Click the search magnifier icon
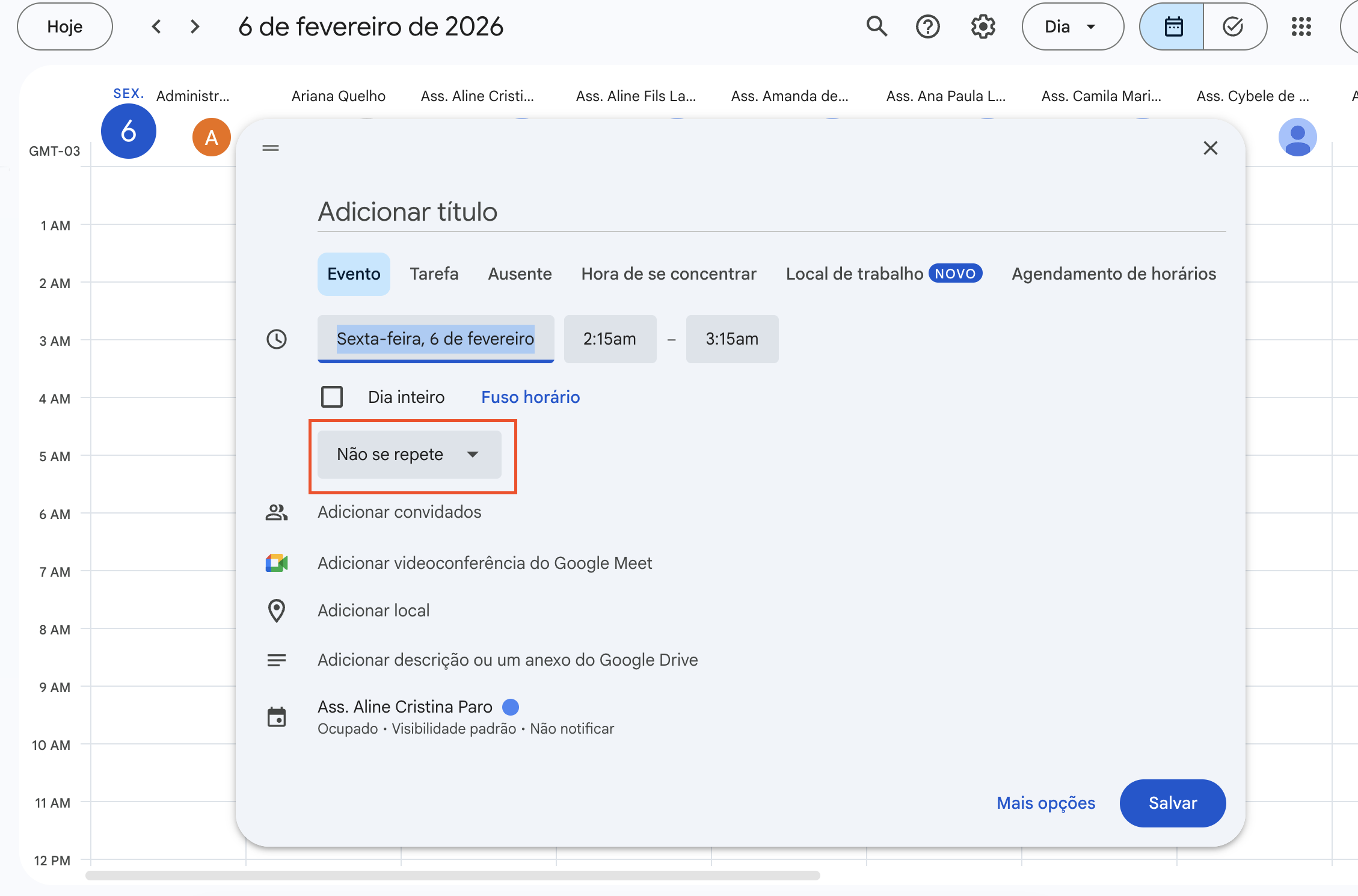 click(876, 26)
